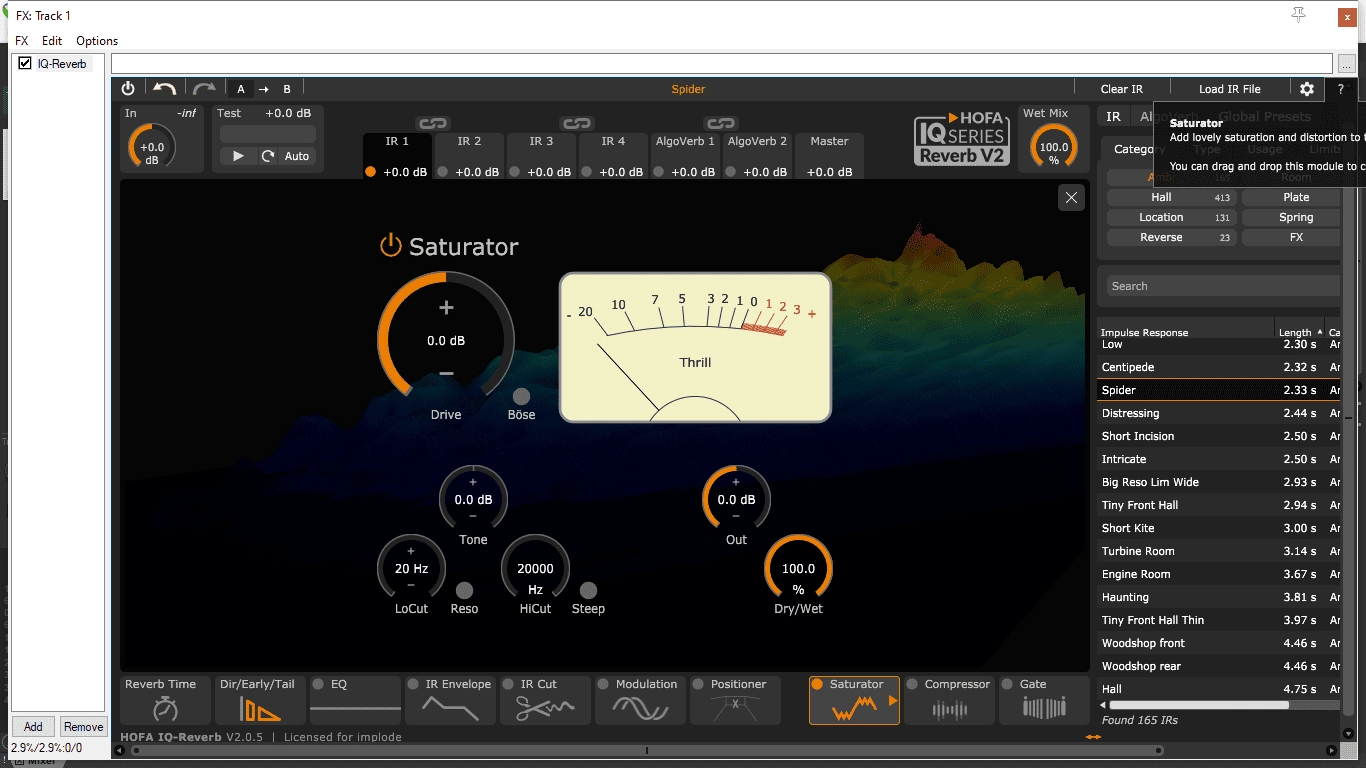Select the Master slot tab
Image resolution: width=1366 pixels, height=768 pixels.
coord(829,156)
